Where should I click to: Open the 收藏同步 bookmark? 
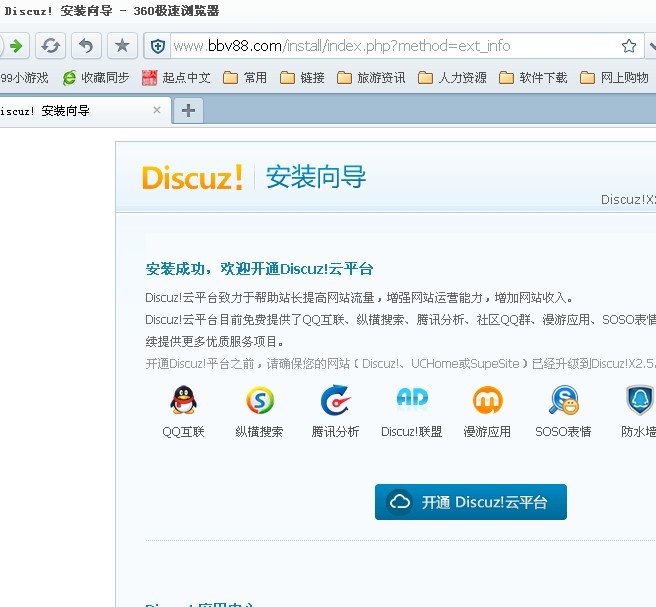click(95, 78)
